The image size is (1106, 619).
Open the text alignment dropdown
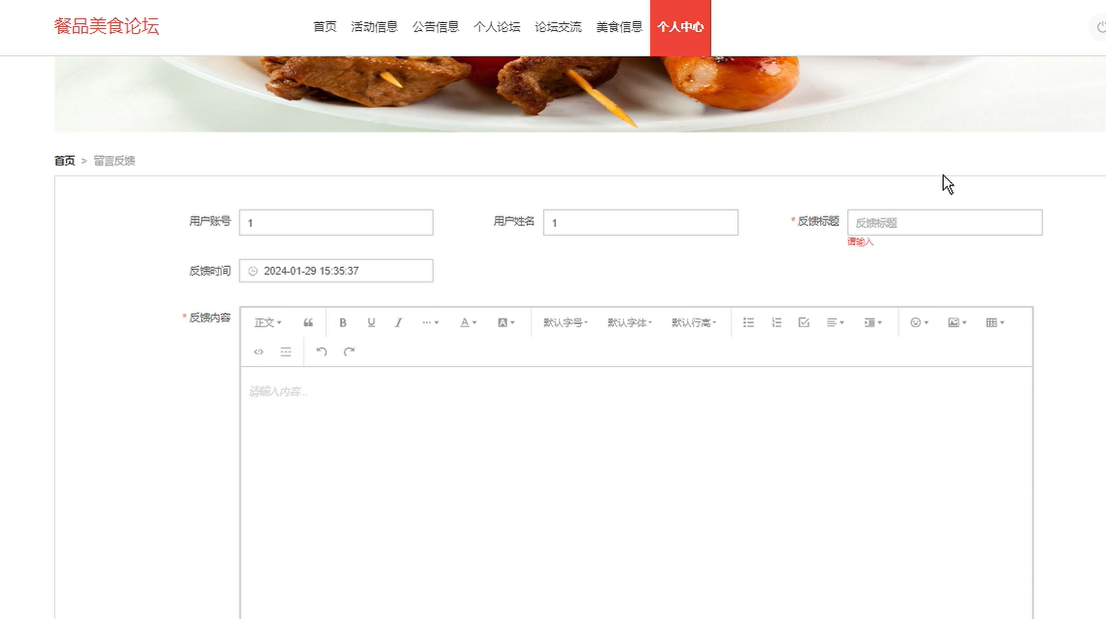coord(835,322)
